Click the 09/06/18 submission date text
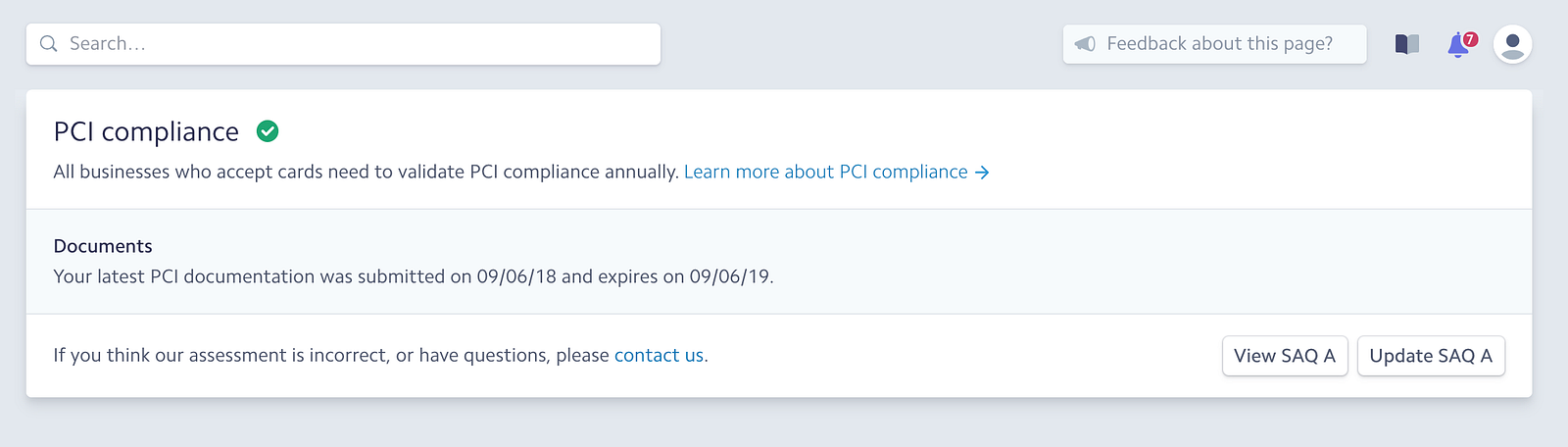 516,276
